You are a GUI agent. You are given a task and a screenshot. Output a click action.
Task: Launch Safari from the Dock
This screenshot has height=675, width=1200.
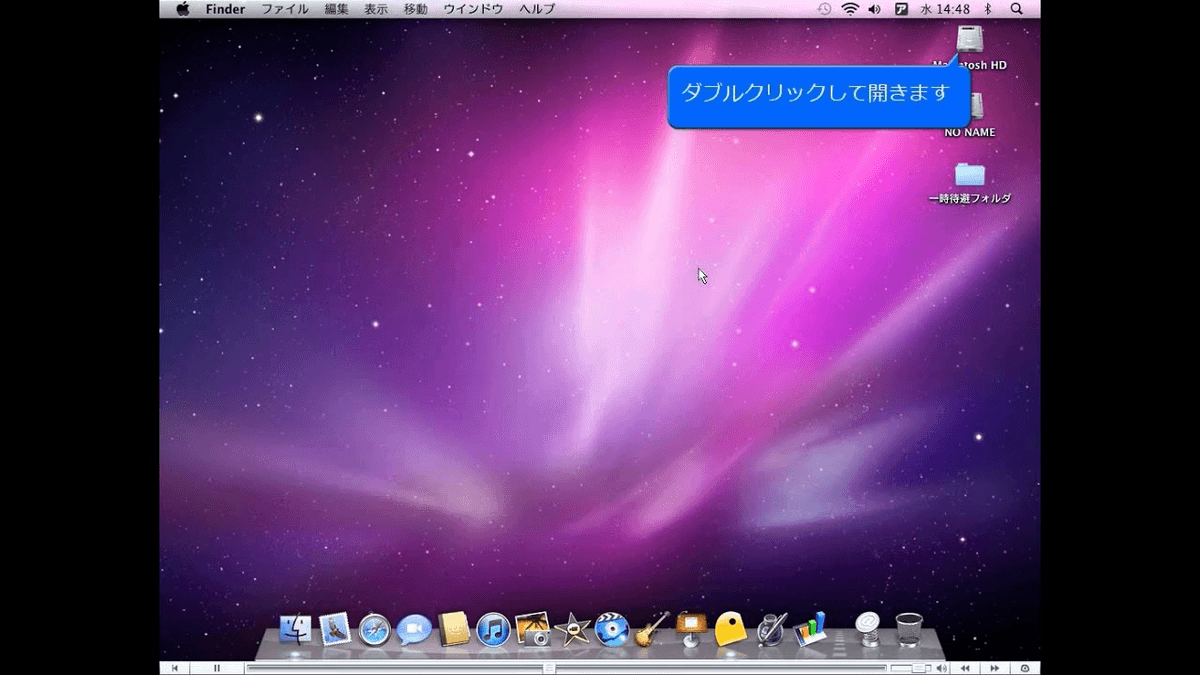pos(374,630)
